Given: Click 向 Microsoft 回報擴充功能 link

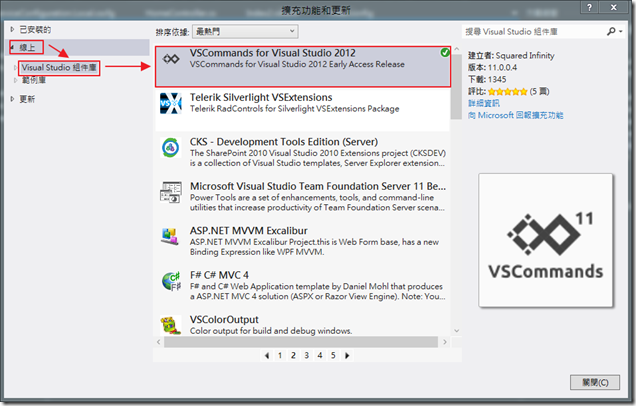Looking at the screenshot, I should tap(516, 115).
